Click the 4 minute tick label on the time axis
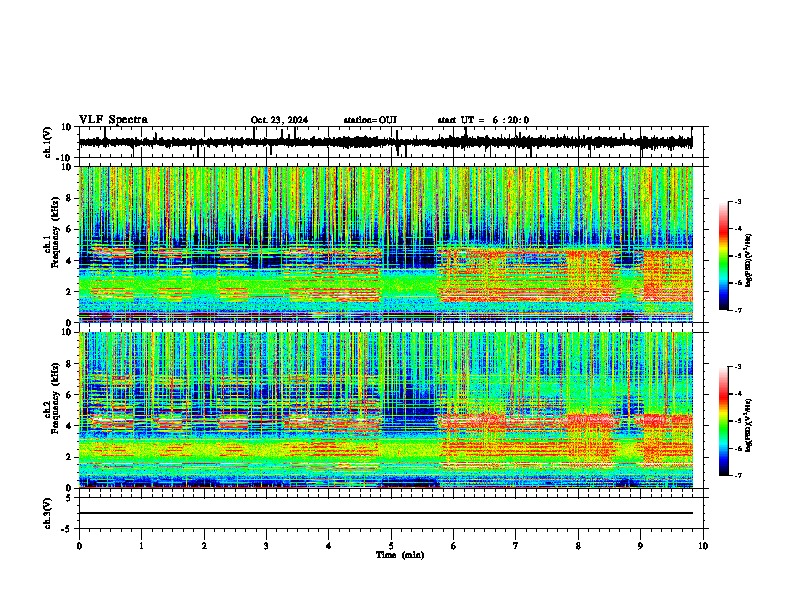Image resolution: width=792 pixels, height=612 pixels. click(329, 546)
